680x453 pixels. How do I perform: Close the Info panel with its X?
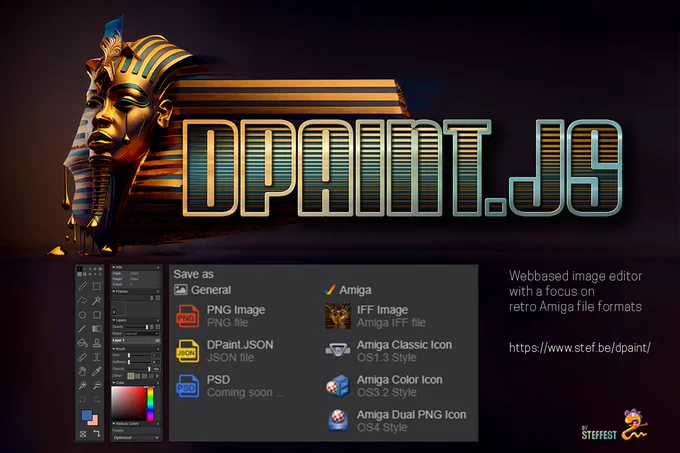coord(158,267)
